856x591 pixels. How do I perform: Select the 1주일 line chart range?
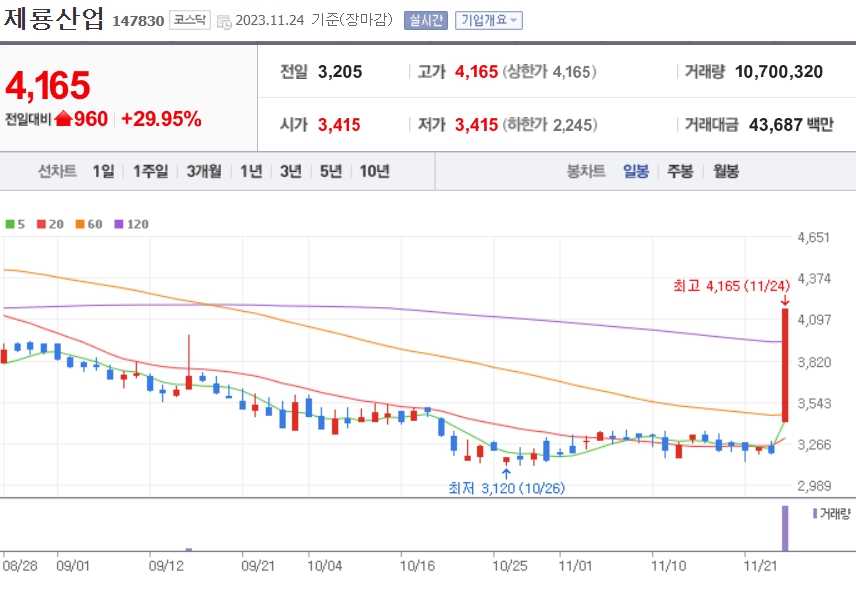(x=151, y=171)
